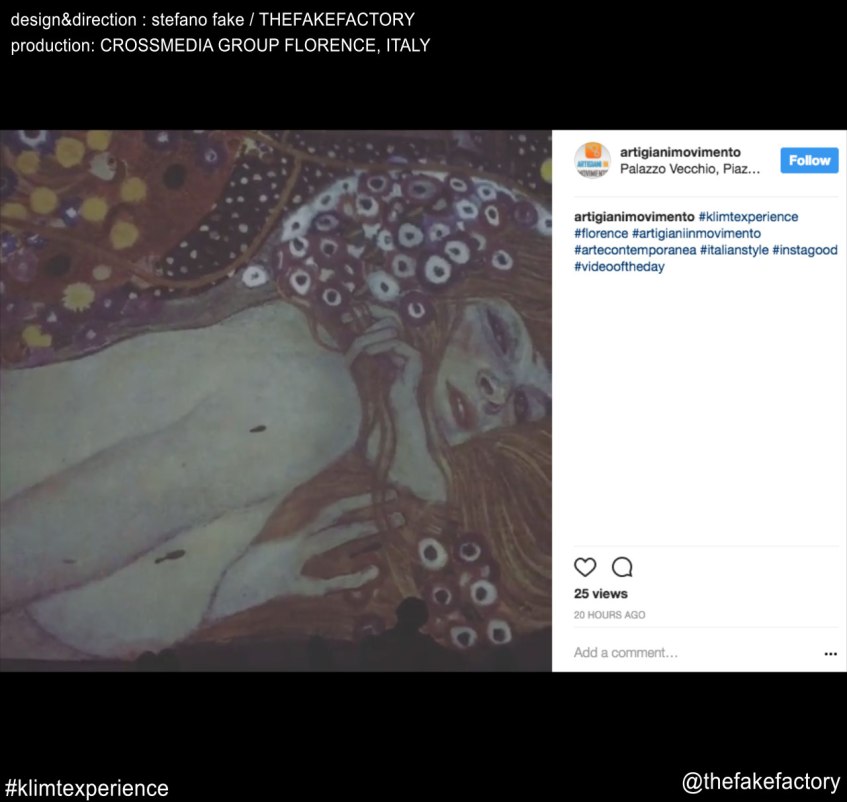This screenshot has height=802, width=847.
Task: Visit the #artecontemporanea hashtag
Action: (x=635, y=251)
